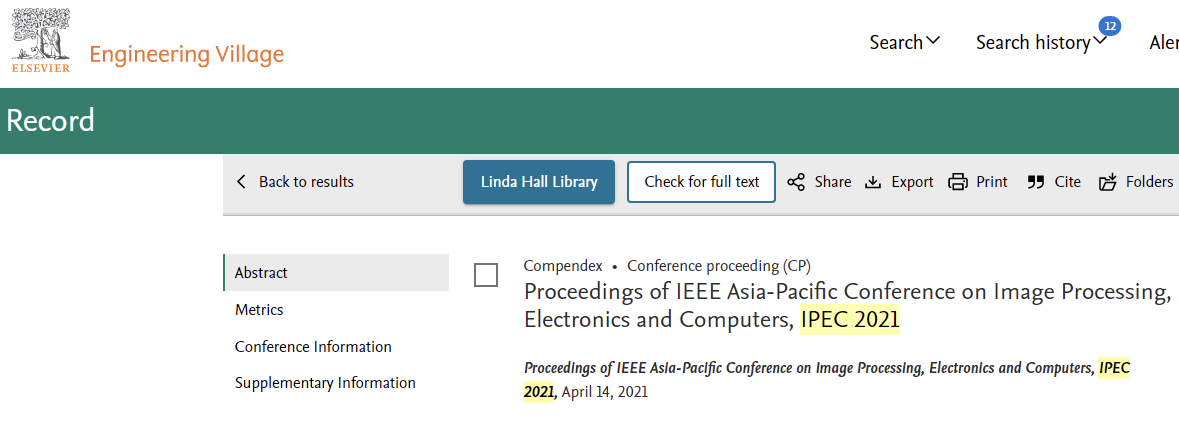Image resolution: width=1179 pixels, height=423 pixels.
Task: Click the Linda Hall Library button
Action: pos(539,182)
